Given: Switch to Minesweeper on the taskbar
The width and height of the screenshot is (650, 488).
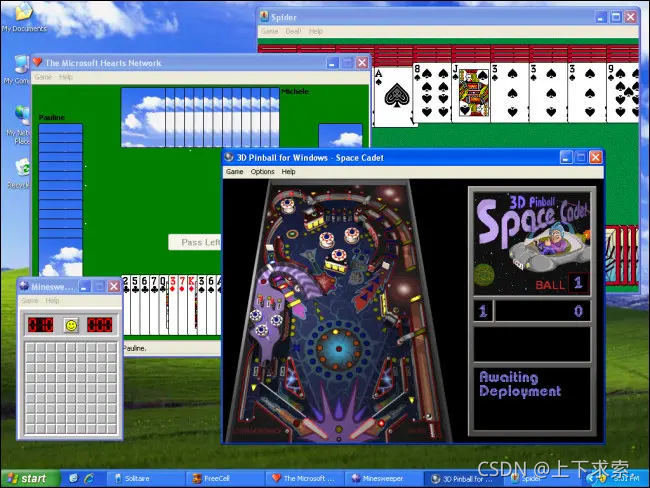Looking at the screenshot, I should click(383, 478).
